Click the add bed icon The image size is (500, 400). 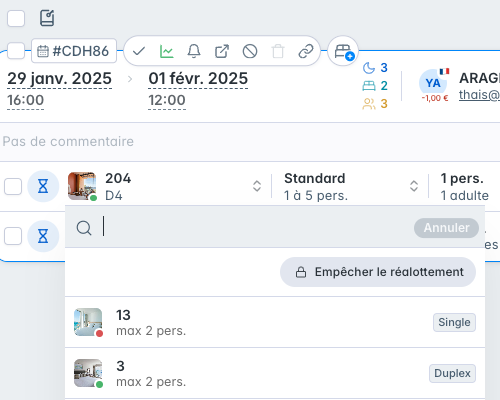tap(343, 51)
